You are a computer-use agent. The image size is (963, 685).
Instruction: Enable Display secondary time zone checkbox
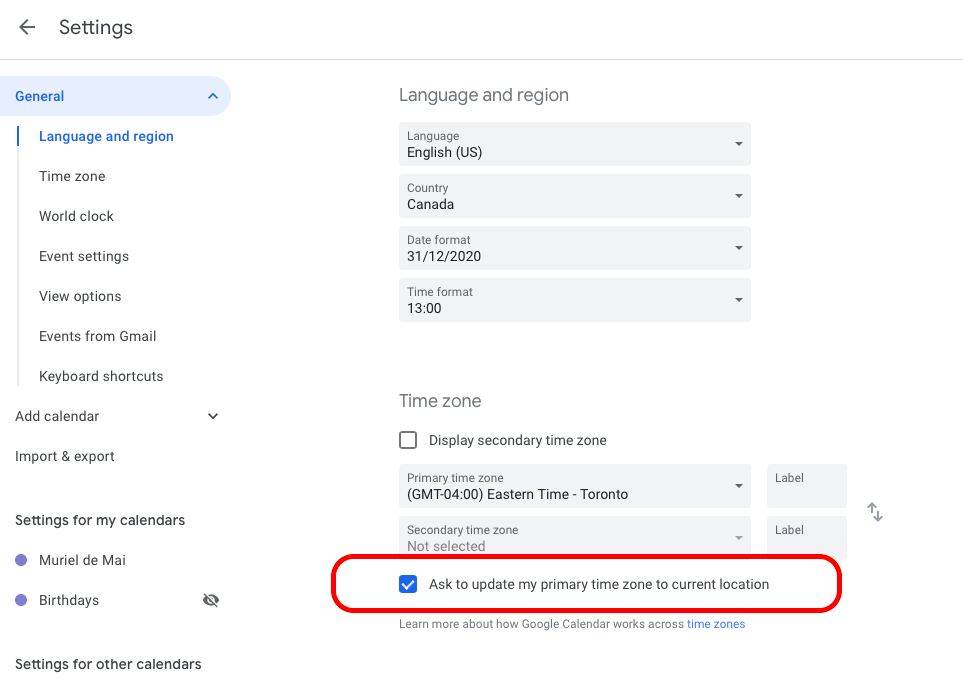coord(408,440)
